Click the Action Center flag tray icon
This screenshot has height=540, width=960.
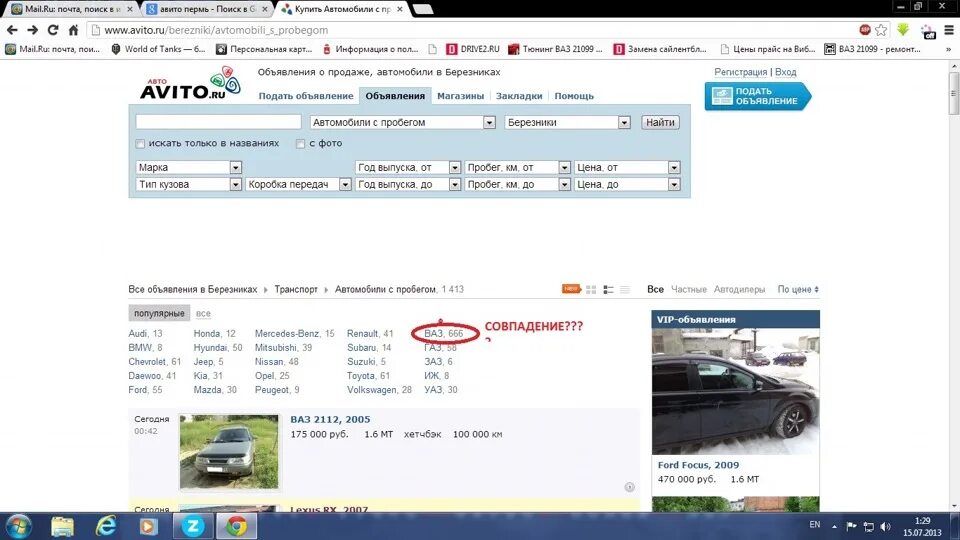(851, 526)
